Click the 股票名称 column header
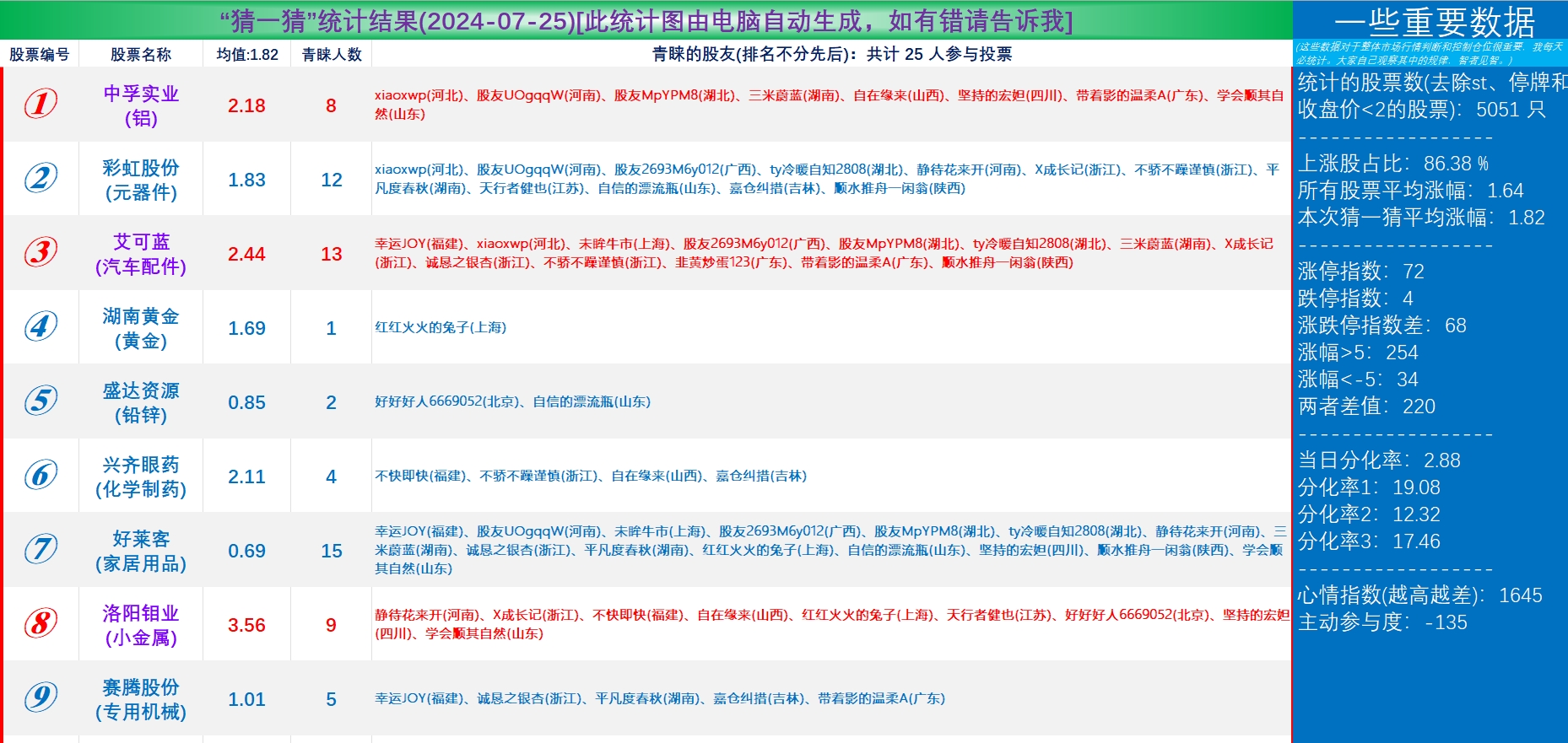 tap(141, 54)
